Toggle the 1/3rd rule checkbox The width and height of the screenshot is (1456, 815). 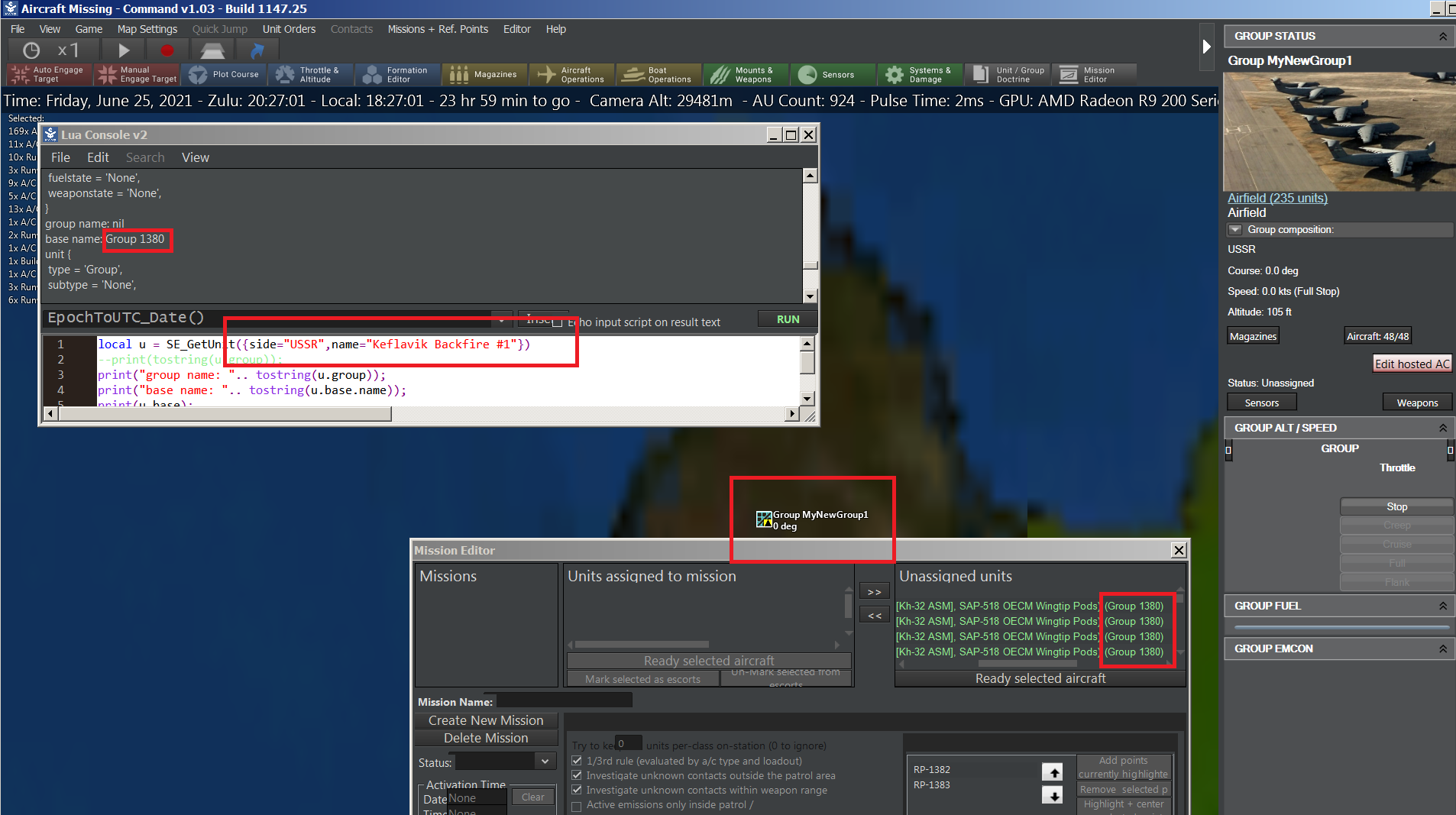pyautogui.click(x=577, y=761)
